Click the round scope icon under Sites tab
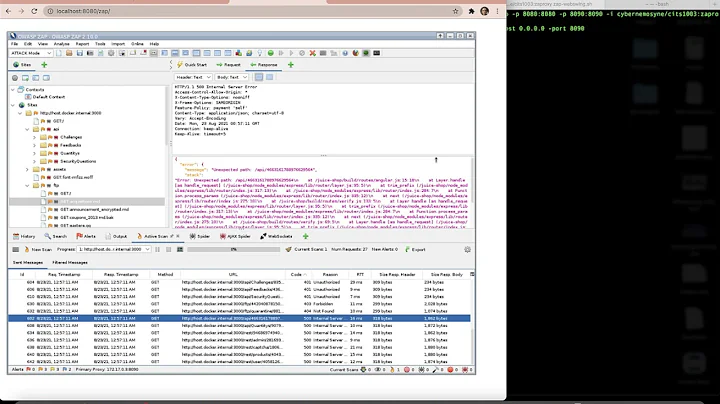Screen dimensions: 720x404 coord(15,78)
